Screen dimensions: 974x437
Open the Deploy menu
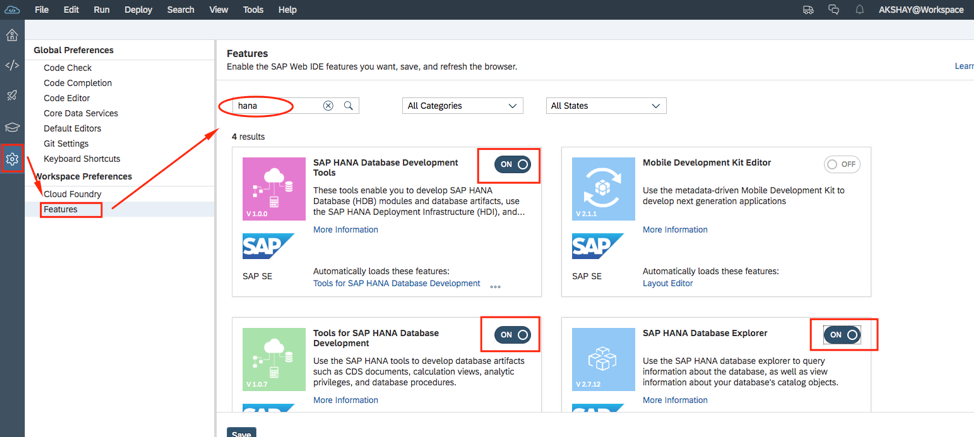pos(138,10)
